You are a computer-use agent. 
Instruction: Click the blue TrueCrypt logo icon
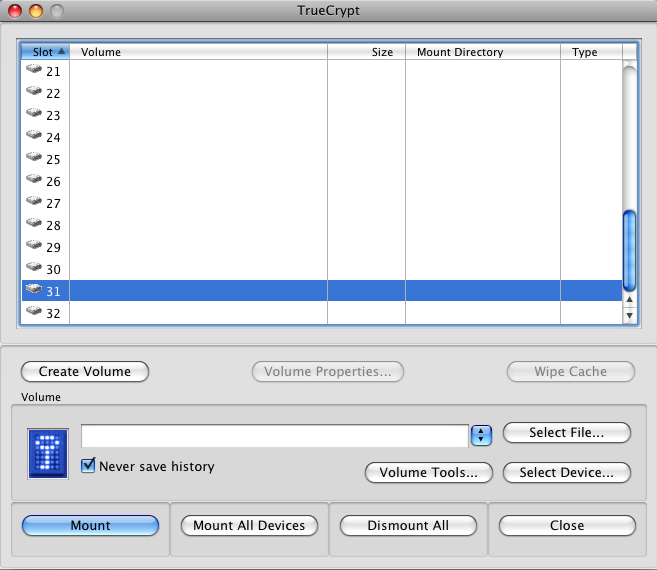coord(48,453)
